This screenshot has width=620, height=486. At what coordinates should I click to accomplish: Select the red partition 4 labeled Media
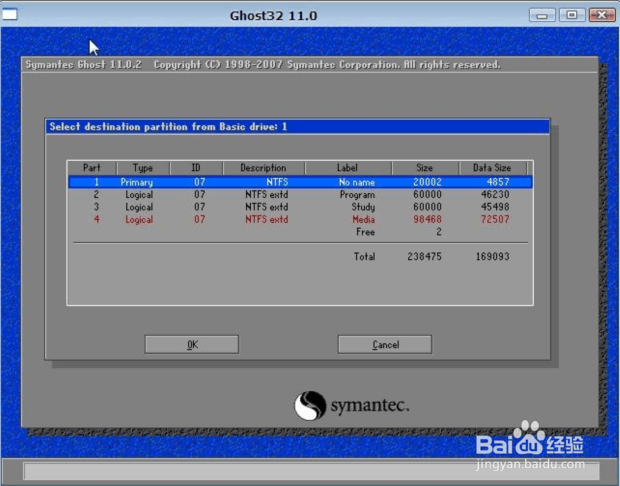click(301, 219)
